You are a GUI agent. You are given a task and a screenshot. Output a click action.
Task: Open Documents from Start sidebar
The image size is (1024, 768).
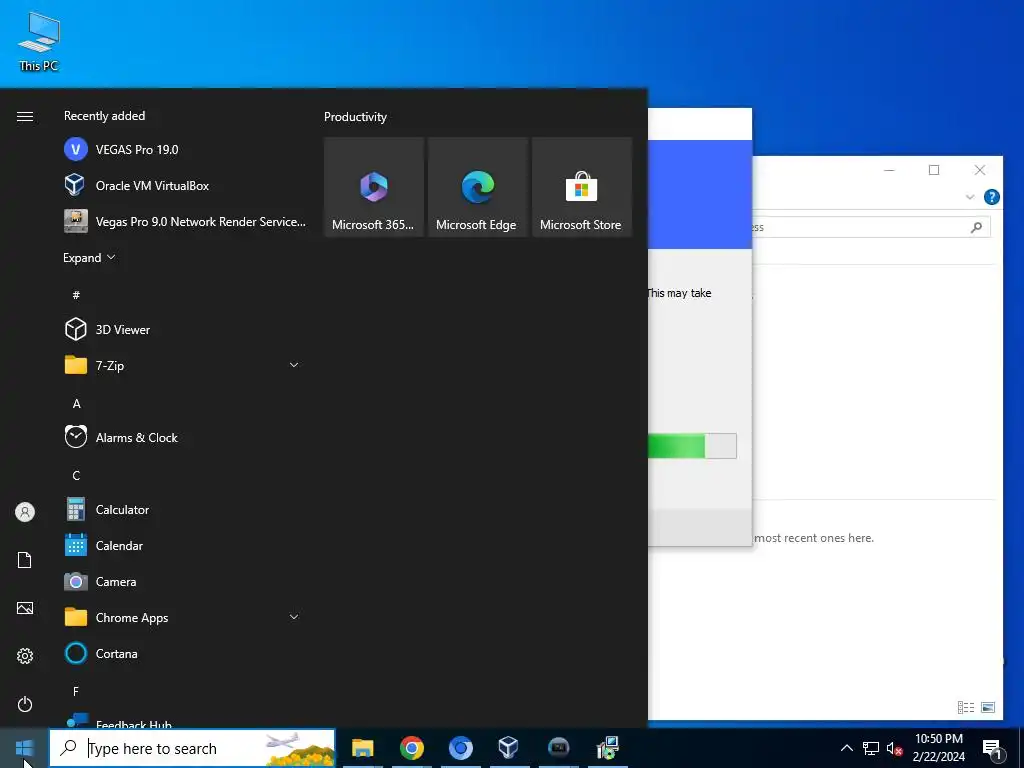25,560
